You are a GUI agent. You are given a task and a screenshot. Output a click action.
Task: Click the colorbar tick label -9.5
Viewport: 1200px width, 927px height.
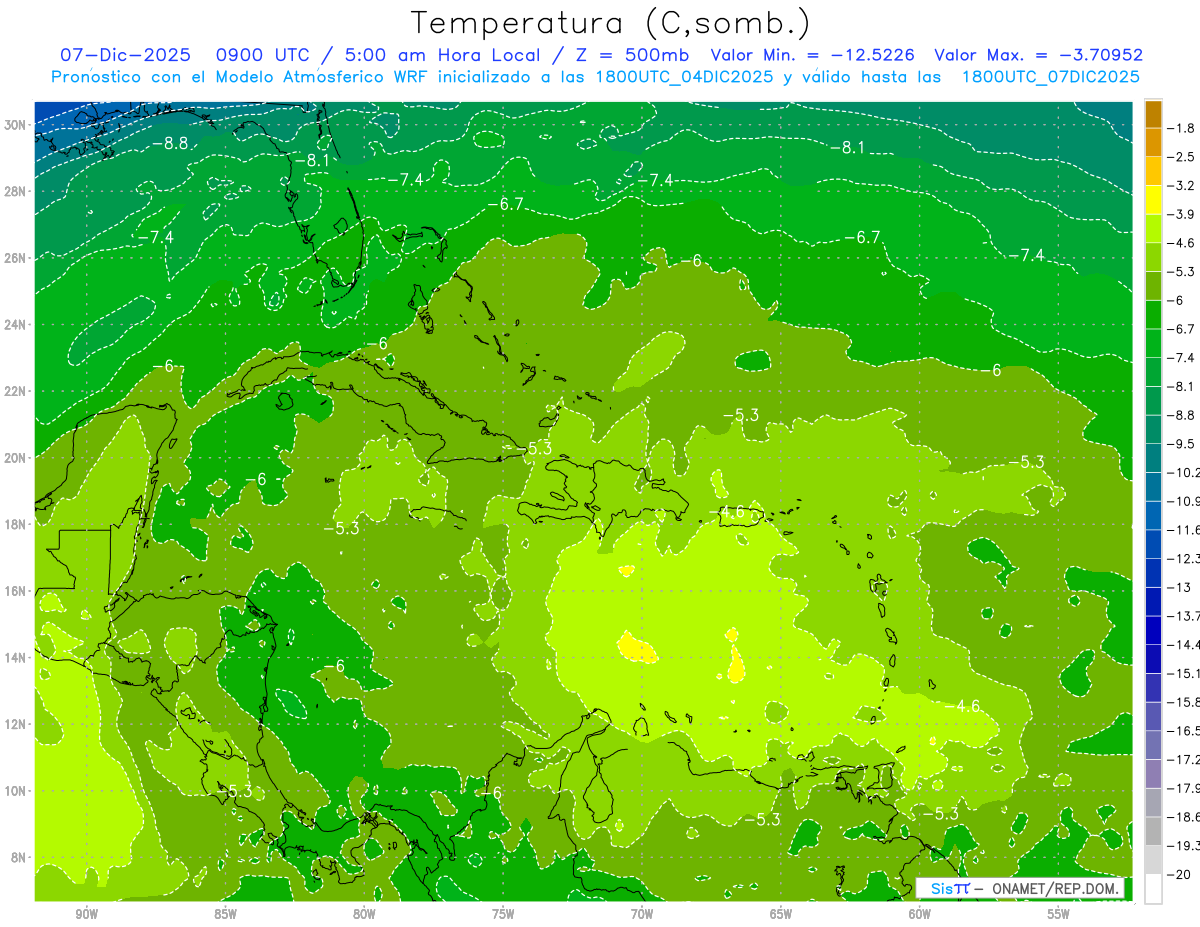click(x=1182, y=443)
